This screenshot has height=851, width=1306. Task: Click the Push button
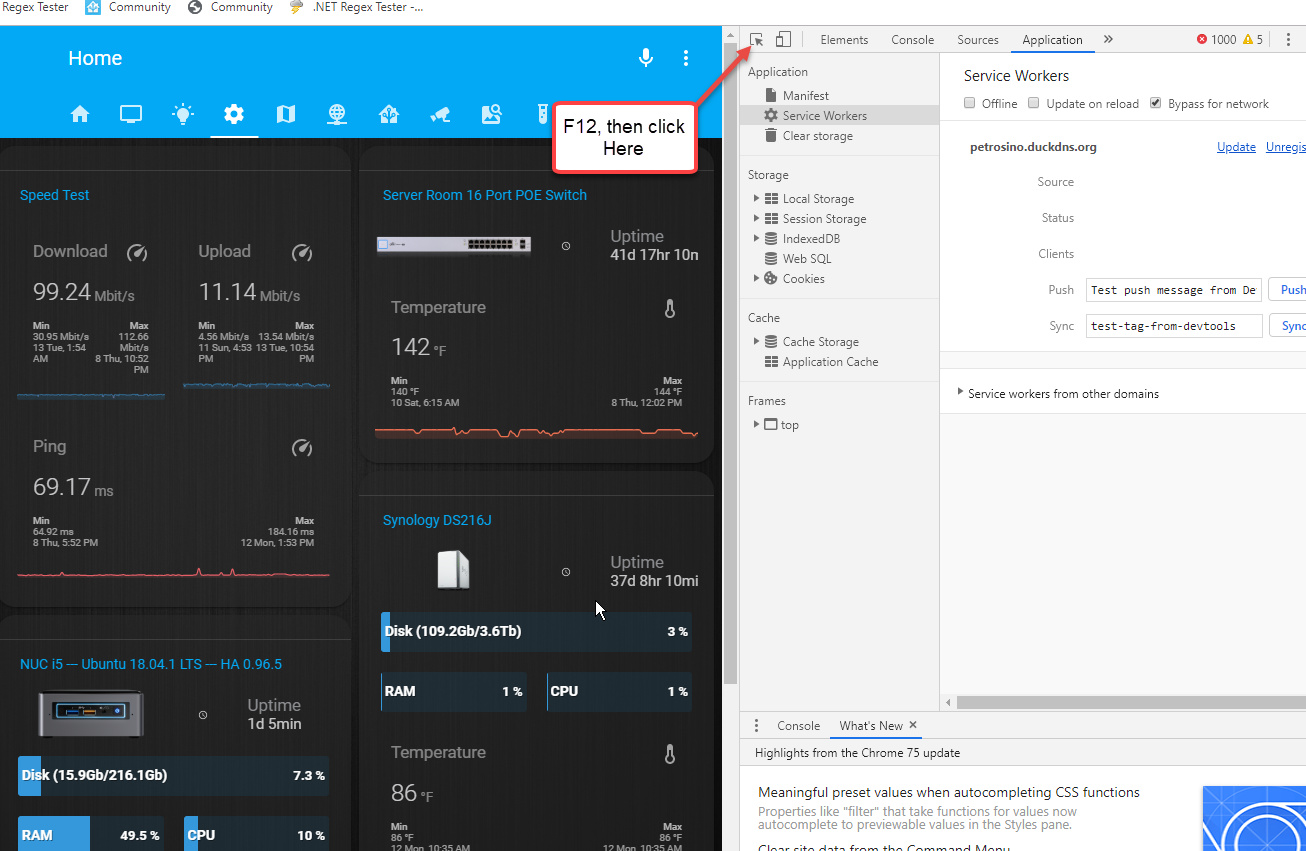pyautogui.click(x=1290, y=290)
